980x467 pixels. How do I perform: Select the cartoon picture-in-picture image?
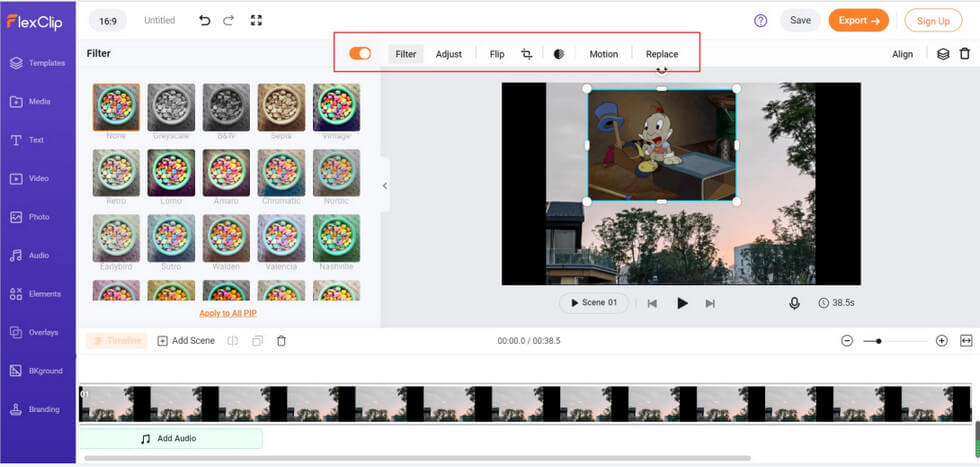pyautogui.click(x=662, y=145)
